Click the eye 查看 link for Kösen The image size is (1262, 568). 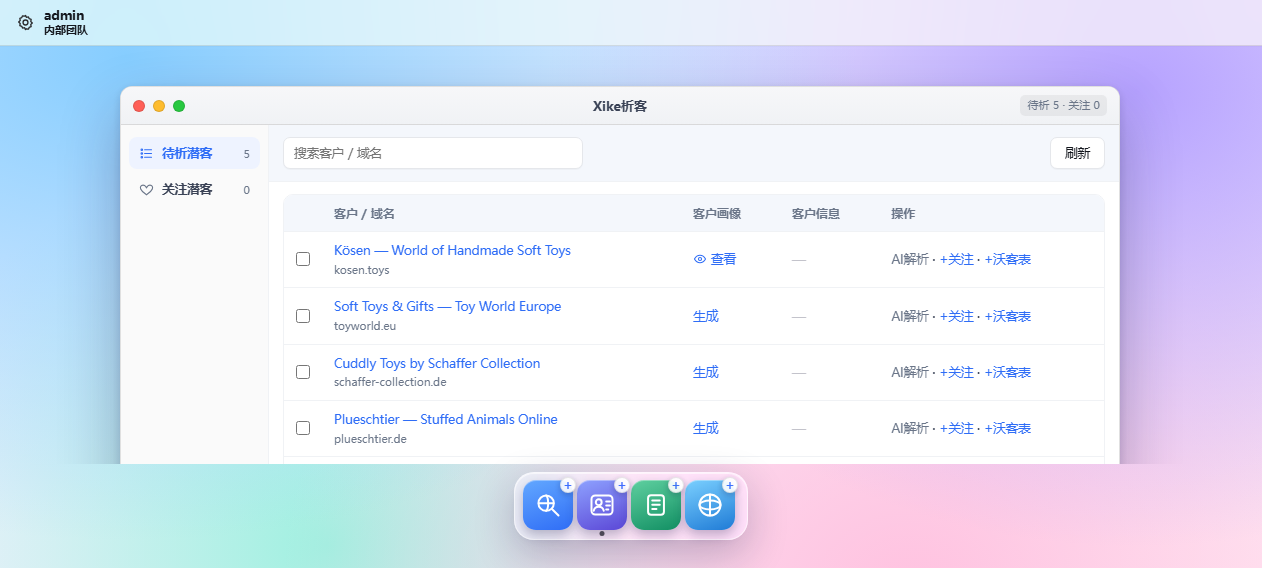point(715,259)
